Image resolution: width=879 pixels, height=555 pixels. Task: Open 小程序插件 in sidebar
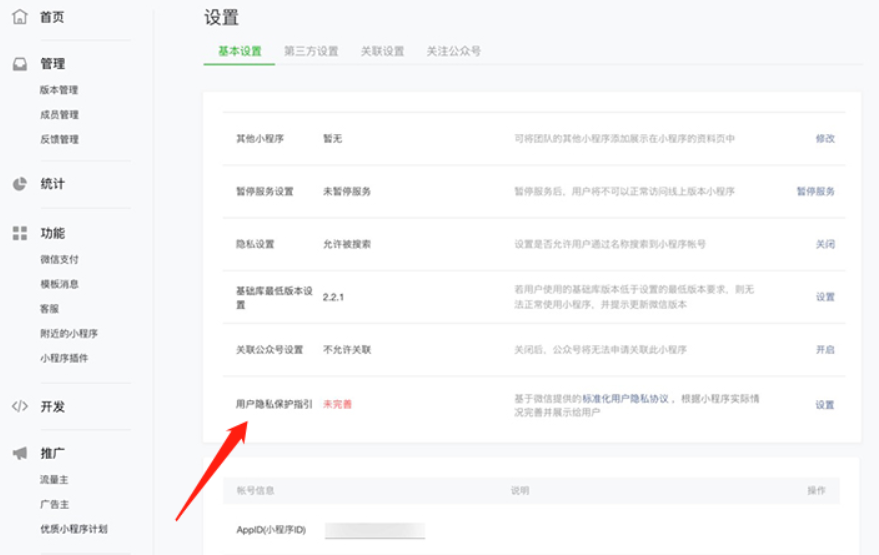(64, 358)
